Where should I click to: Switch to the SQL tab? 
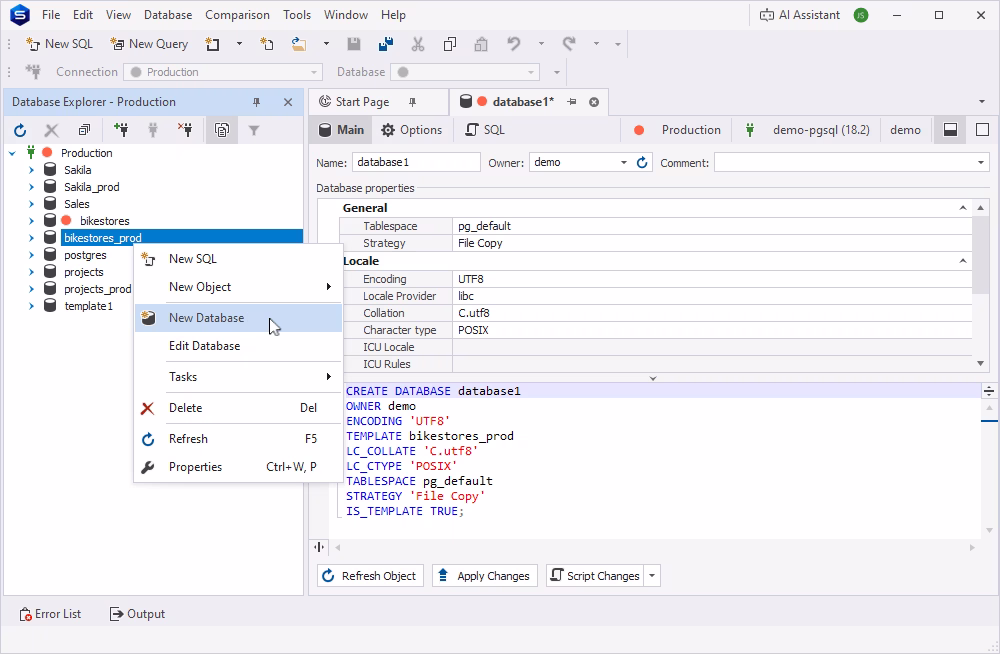coord(485,130)
